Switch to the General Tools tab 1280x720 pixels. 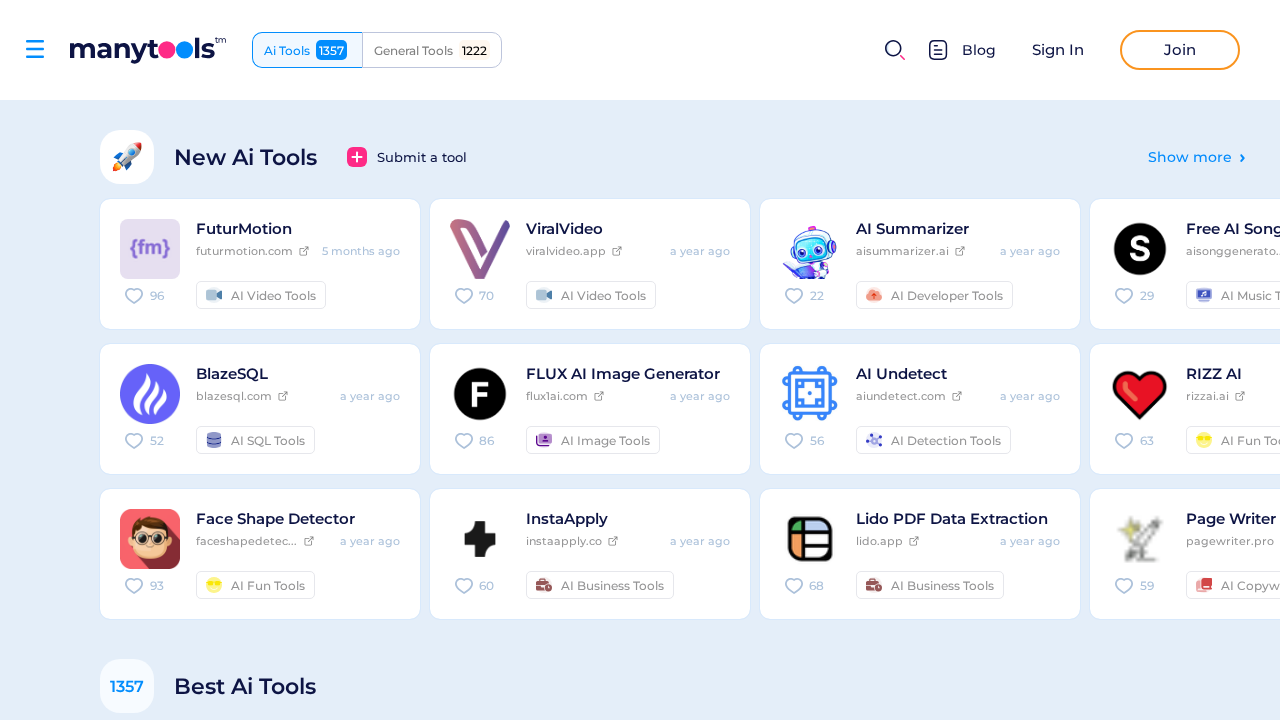tap(432, 50)
